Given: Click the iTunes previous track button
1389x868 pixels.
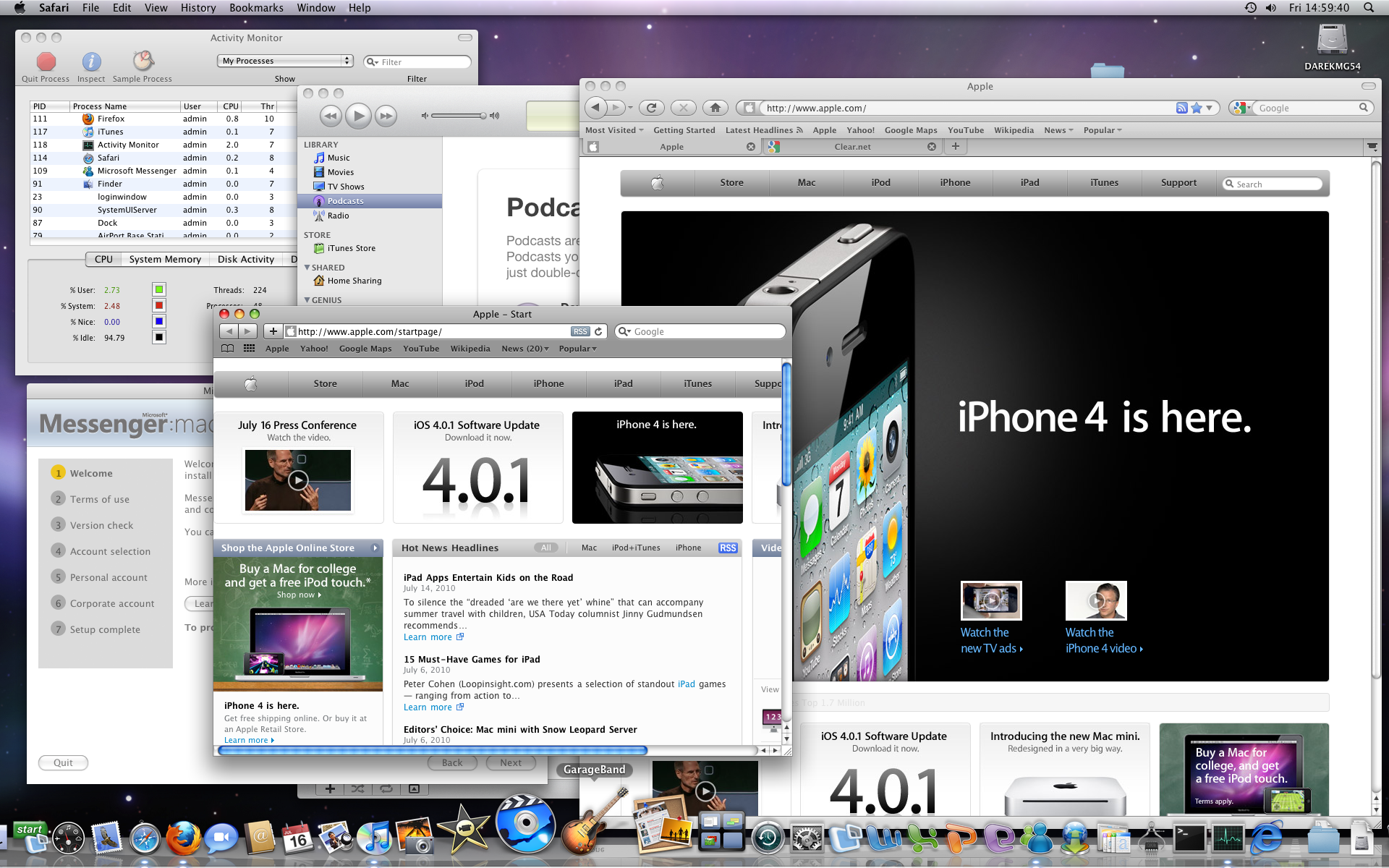Looking at the screenshot, I should click(330, 116).
